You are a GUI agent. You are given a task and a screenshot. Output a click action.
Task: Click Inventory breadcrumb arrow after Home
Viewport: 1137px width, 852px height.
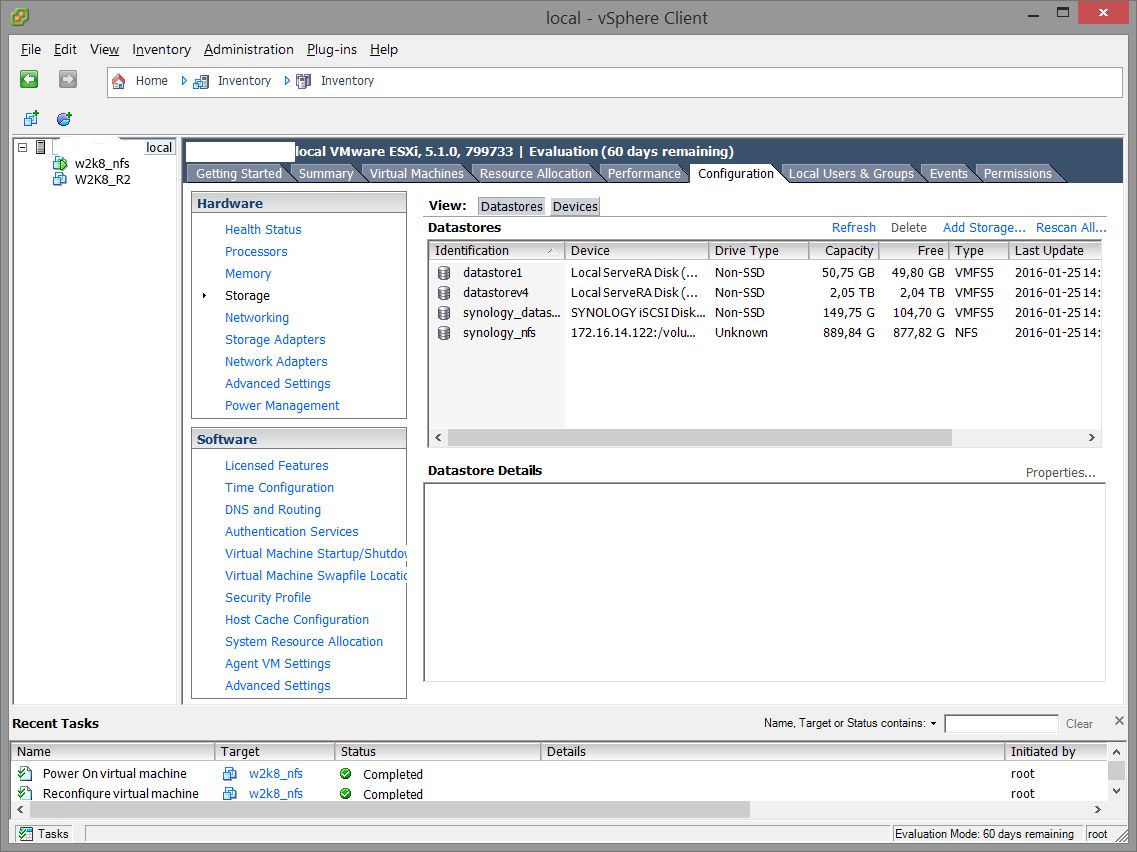pyautogui.click(x=184, y=81)
